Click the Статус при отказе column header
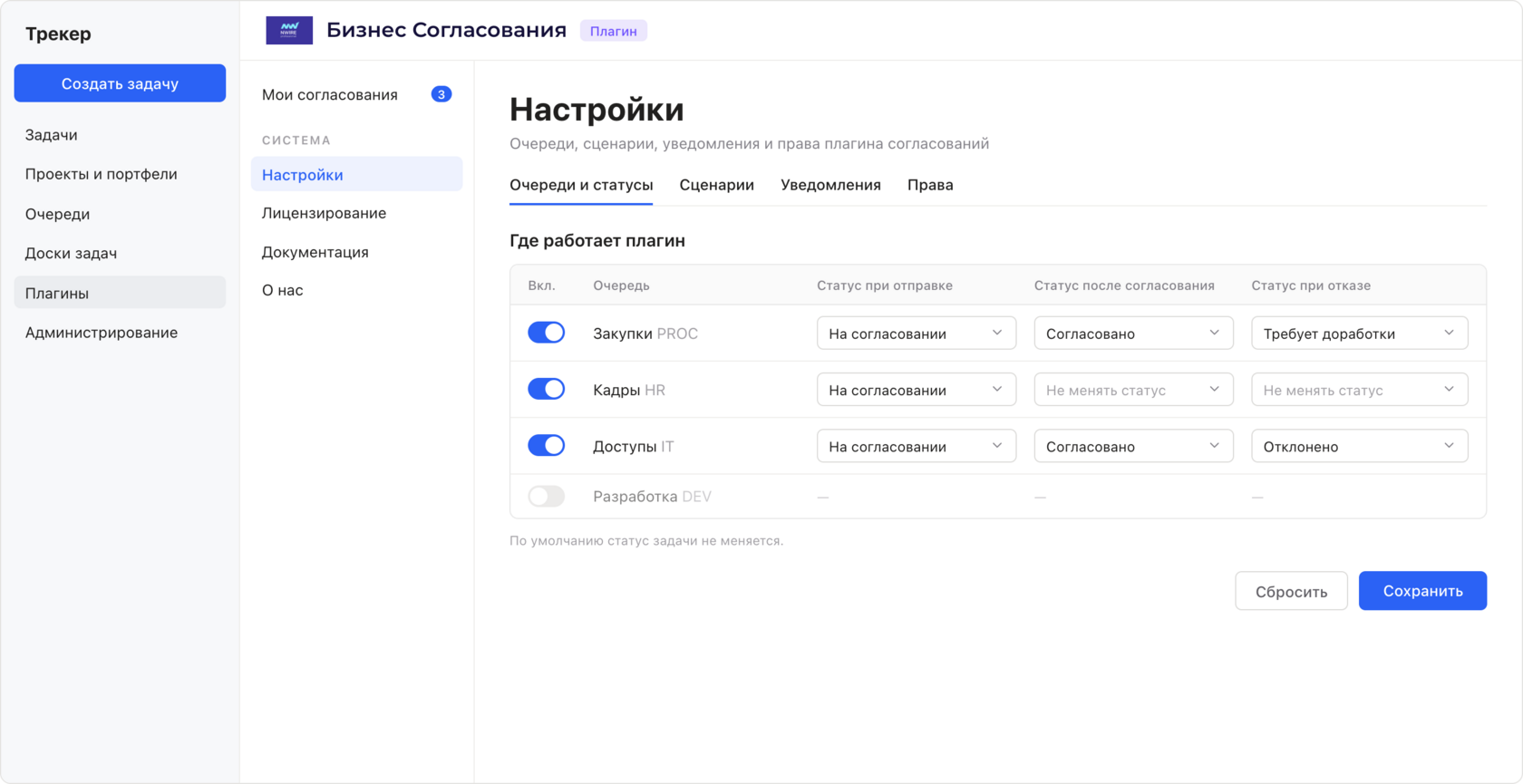 [1311, 286]
